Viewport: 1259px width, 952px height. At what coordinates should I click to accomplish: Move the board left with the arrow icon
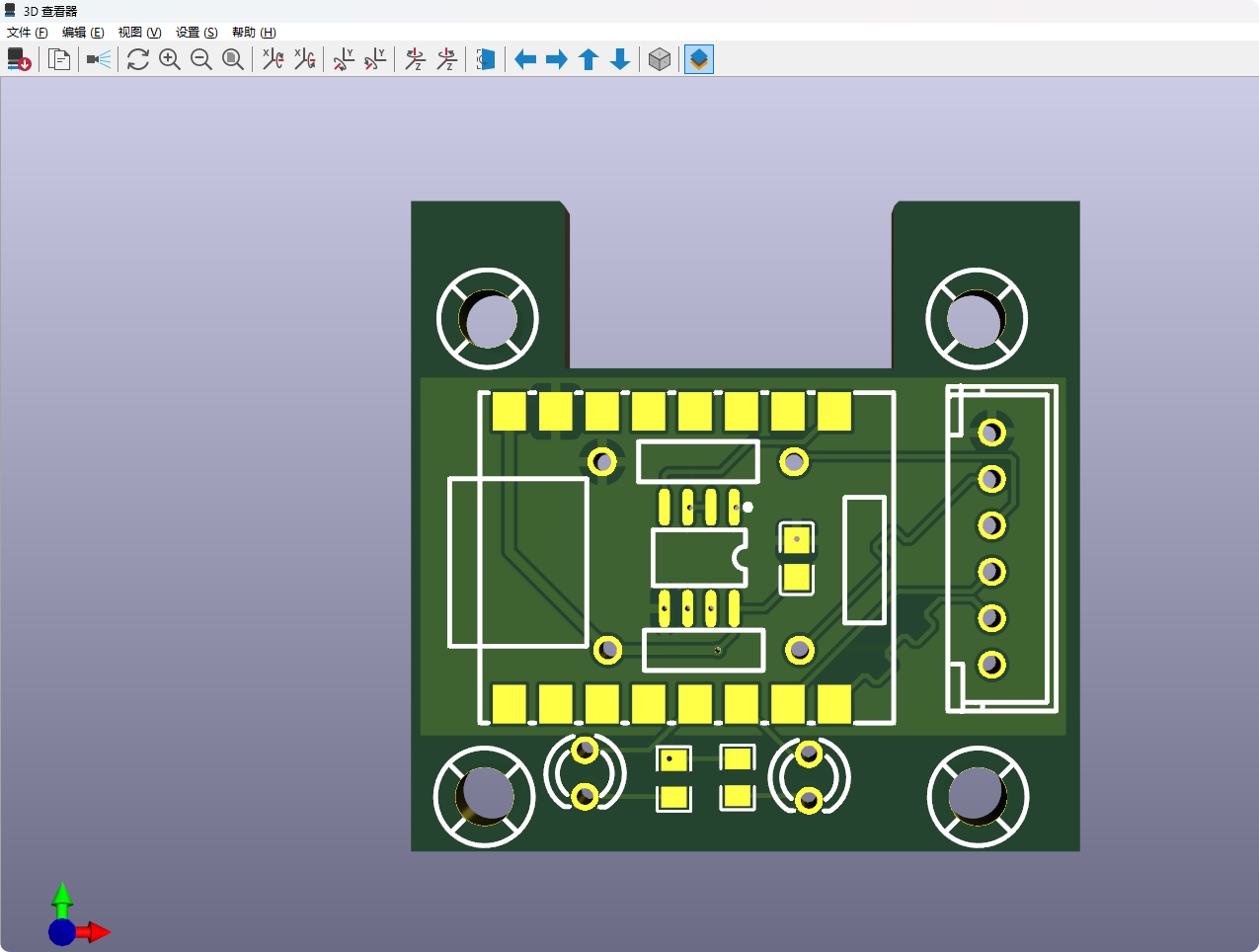pos(525,59)
